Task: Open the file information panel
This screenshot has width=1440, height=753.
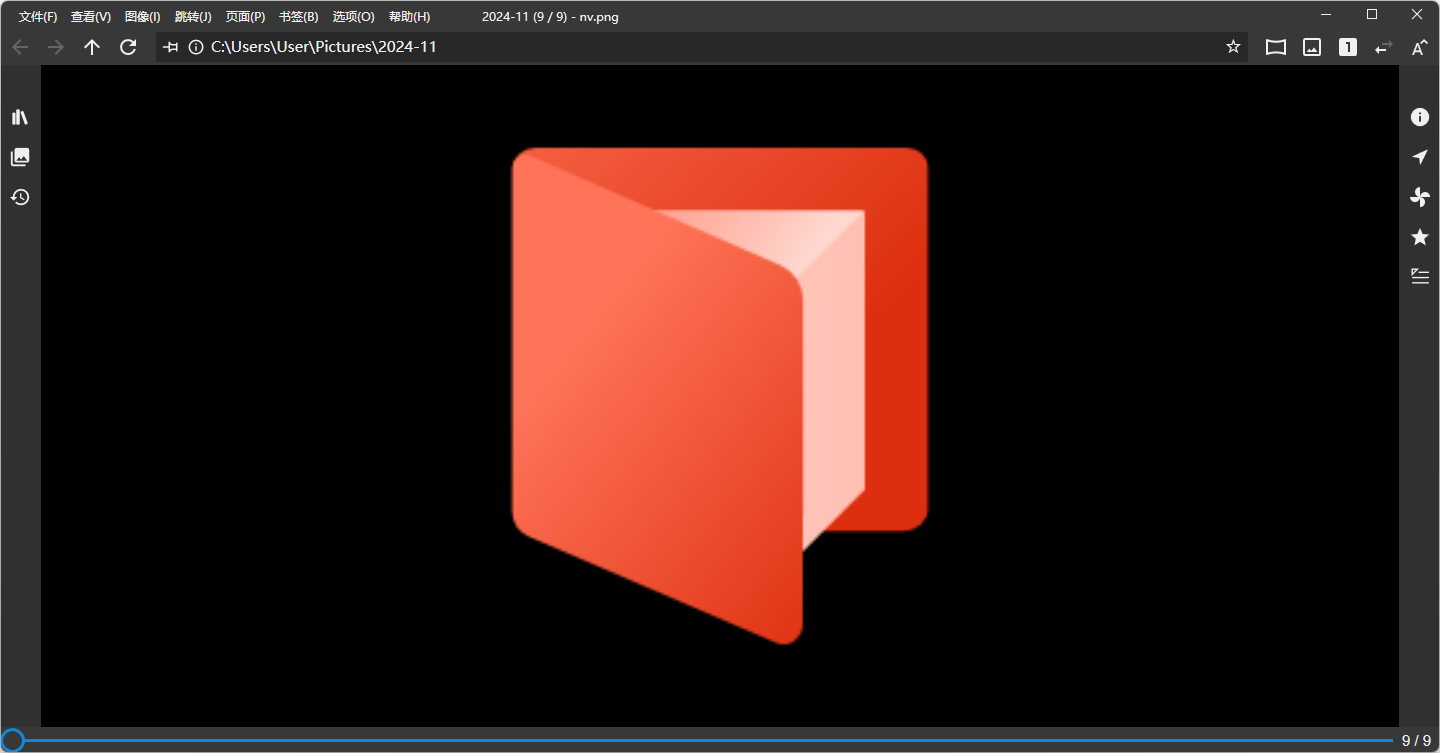Action: [x=1420, y=117]
